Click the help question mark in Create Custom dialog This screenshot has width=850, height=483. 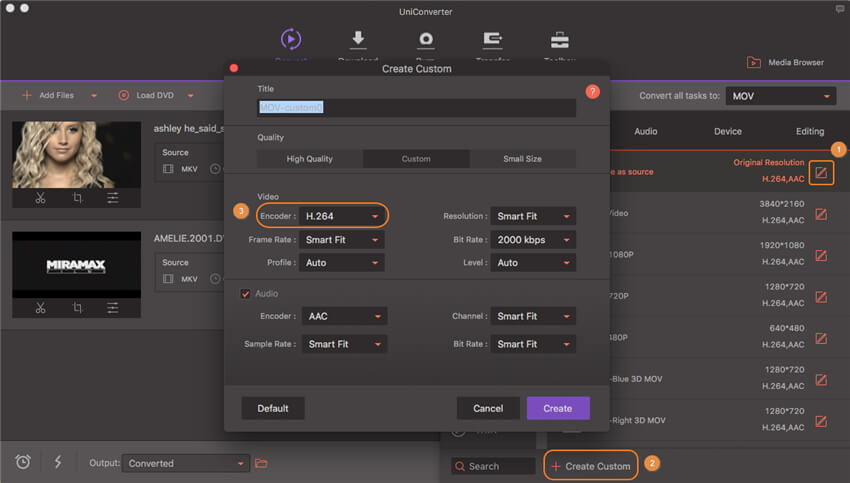tap(593, 92)
